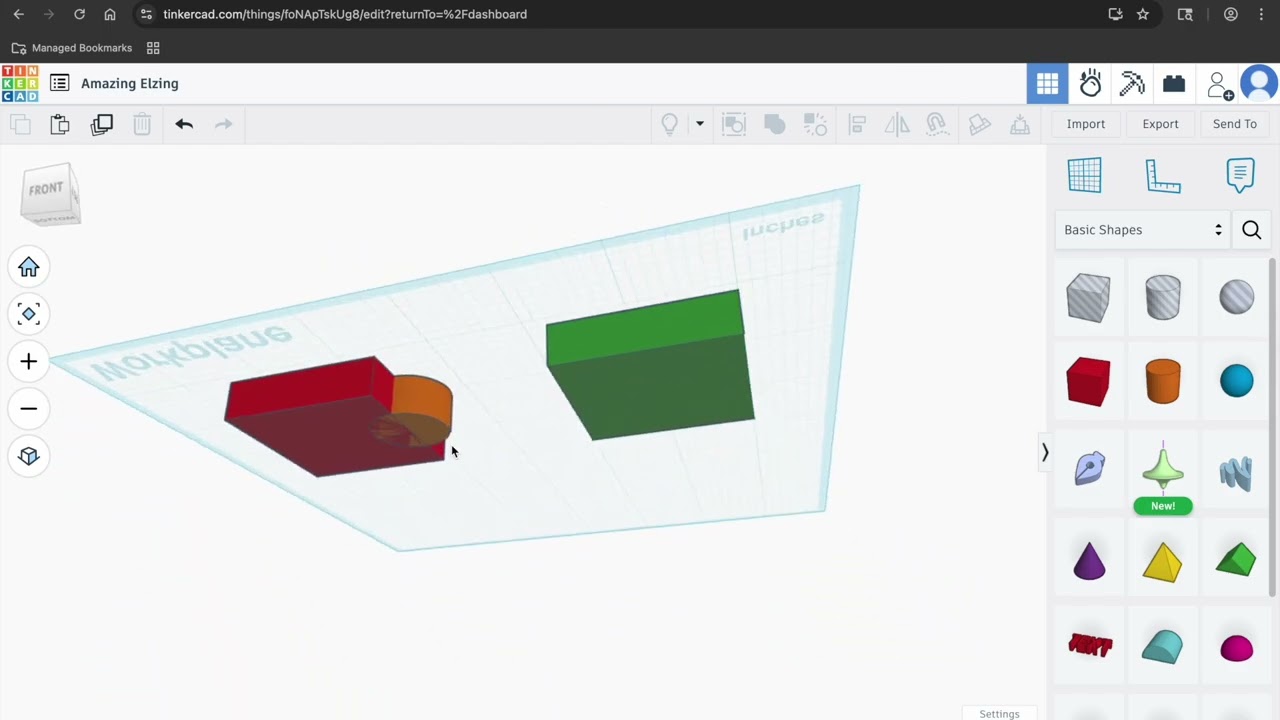Undo the last action
1280x720 pixels.
pos(184,124)
